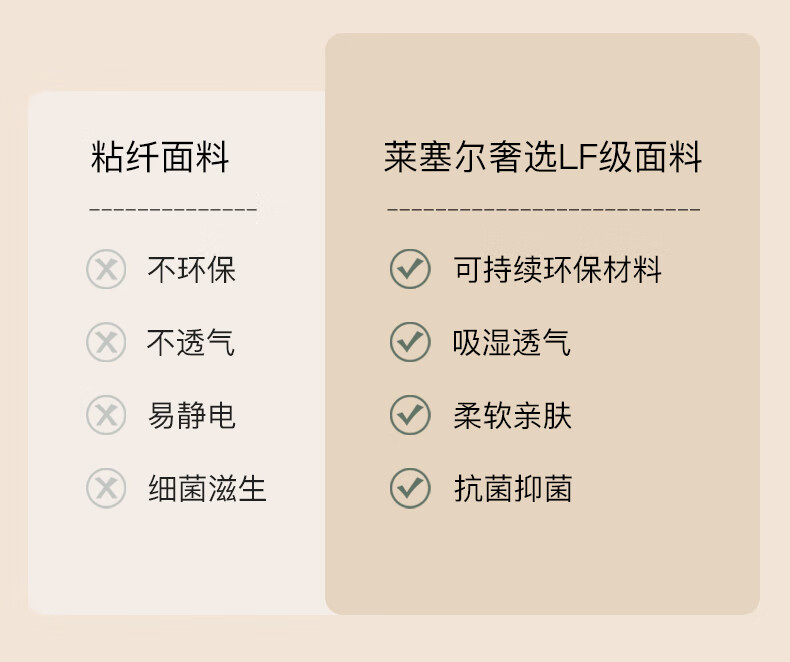Screen dimensions: 790x662
Task: Click the X icon beside 不透气
Action: [106, 343]
